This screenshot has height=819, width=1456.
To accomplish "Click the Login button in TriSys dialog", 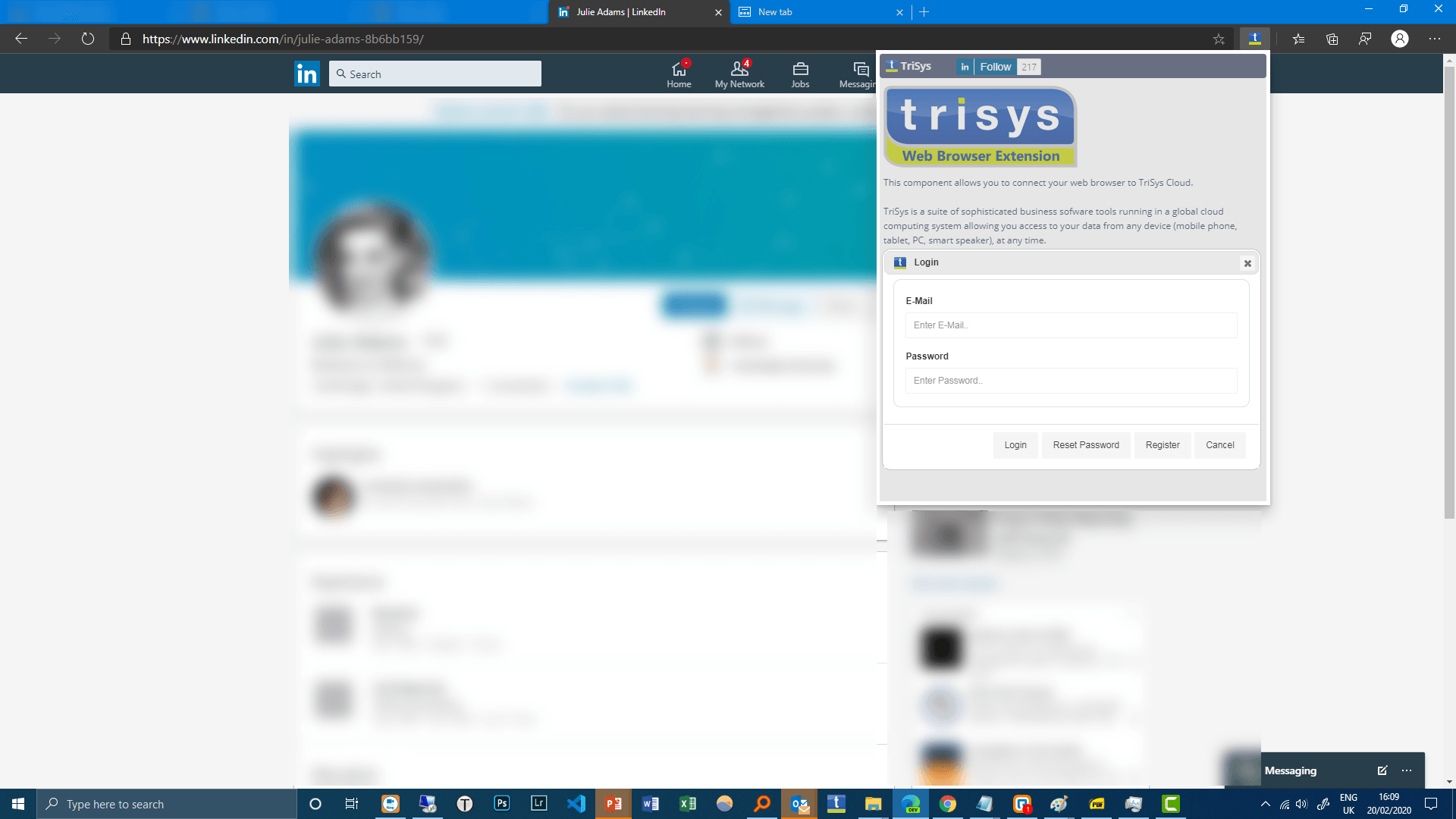I will pyautogui.click(x=1015, y=445).
